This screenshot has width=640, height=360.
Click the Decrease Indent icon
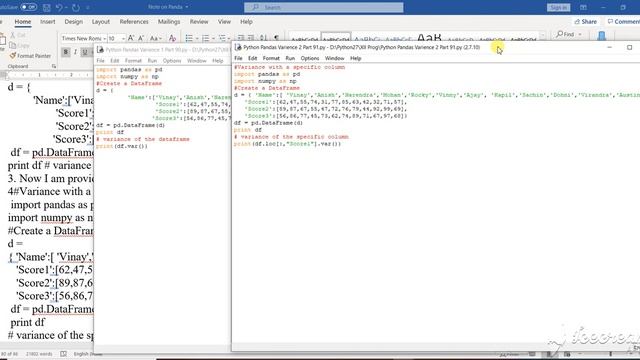click(241, 38)
